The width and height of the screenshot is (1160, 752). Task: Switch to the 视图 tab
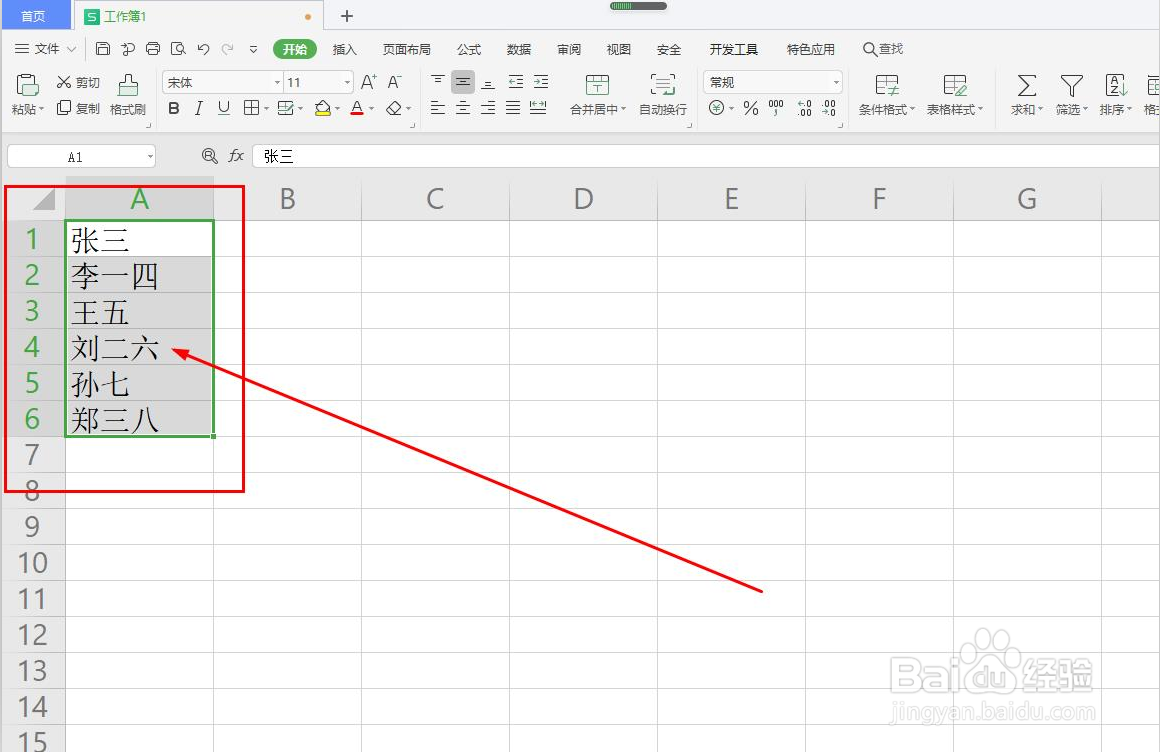click(618, 50)
